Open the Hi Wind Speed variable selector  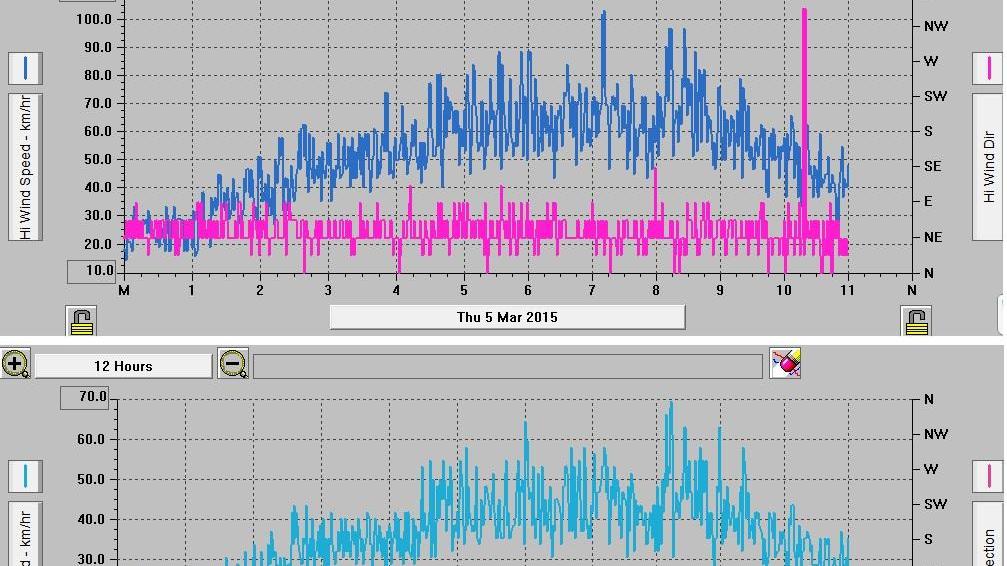pyautogui.click(x=26, y=167)
